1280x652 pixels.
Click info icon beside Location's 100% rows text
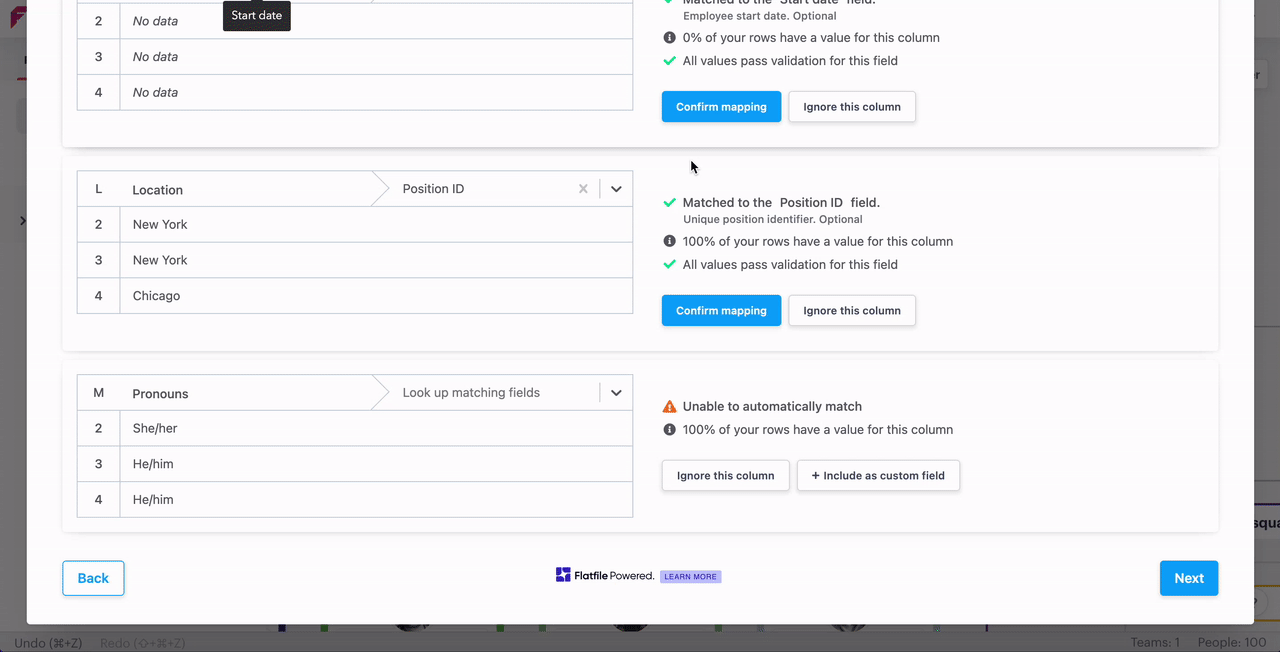[x=670, y=242]
